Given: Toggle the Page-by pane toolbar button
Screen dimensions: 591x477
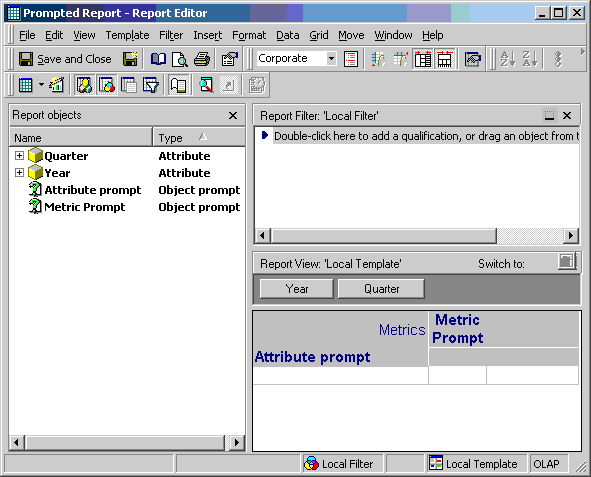Looking at the screenshot, I should 129,85.
